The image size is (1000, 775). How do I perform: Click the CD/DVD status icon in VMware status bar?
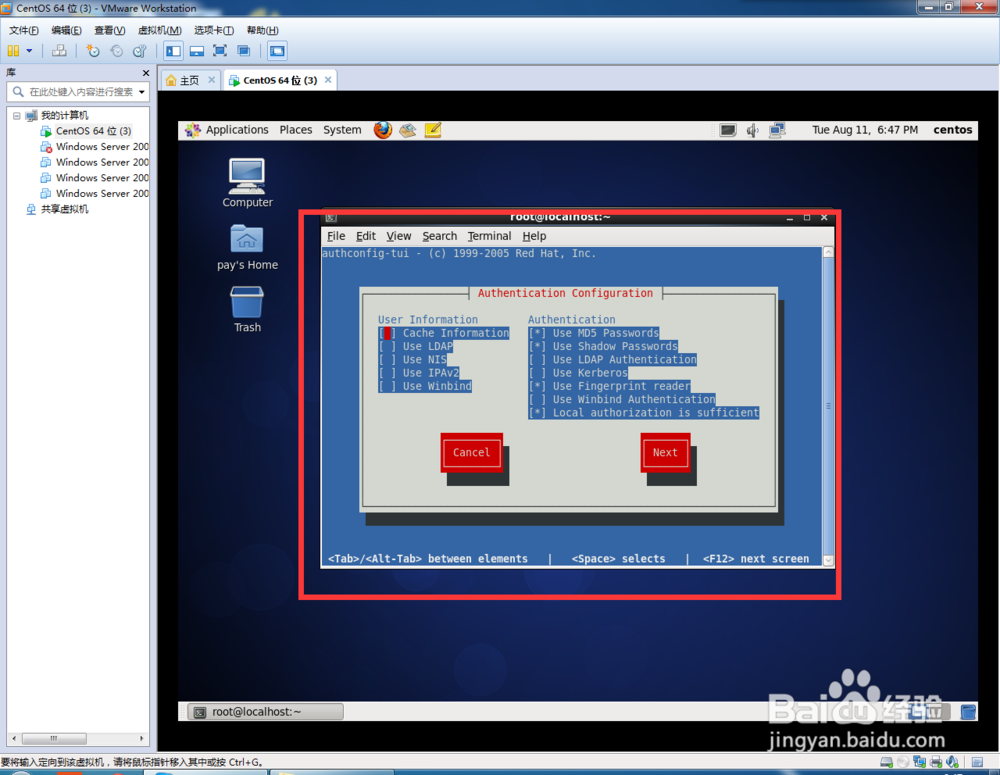[903, 762]
